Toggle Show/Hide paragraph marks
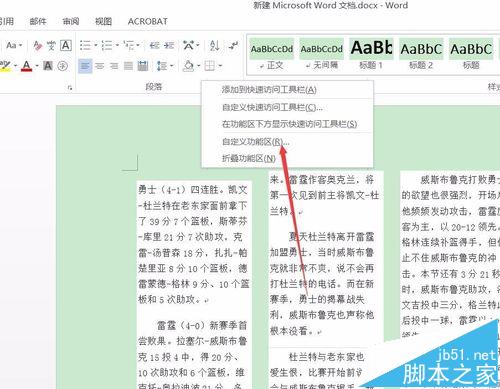The width and height of the screenshot is (500, 389). (x=233, y=45)
